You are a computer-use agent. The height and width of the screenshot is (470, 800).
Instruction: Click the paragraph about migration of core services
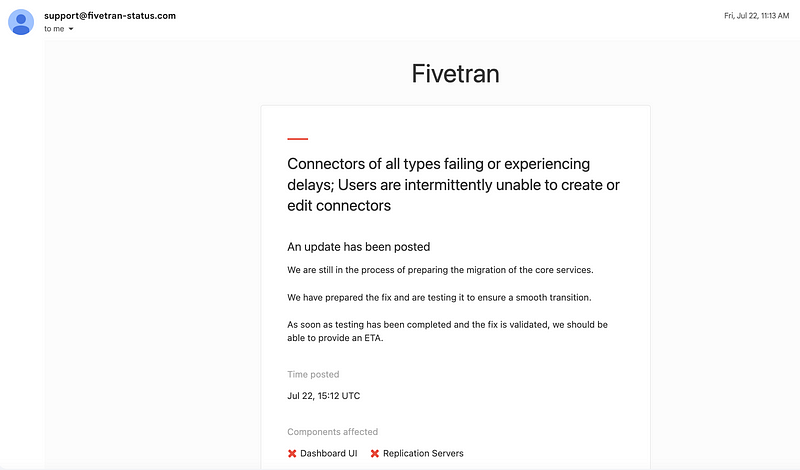441,270
